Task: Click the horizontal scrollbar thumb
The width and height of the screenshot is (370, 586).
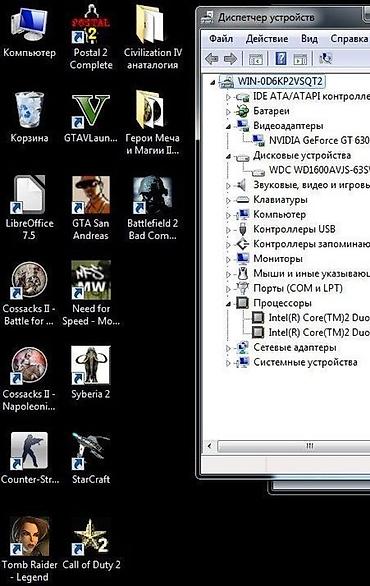Action: [294, 445]
